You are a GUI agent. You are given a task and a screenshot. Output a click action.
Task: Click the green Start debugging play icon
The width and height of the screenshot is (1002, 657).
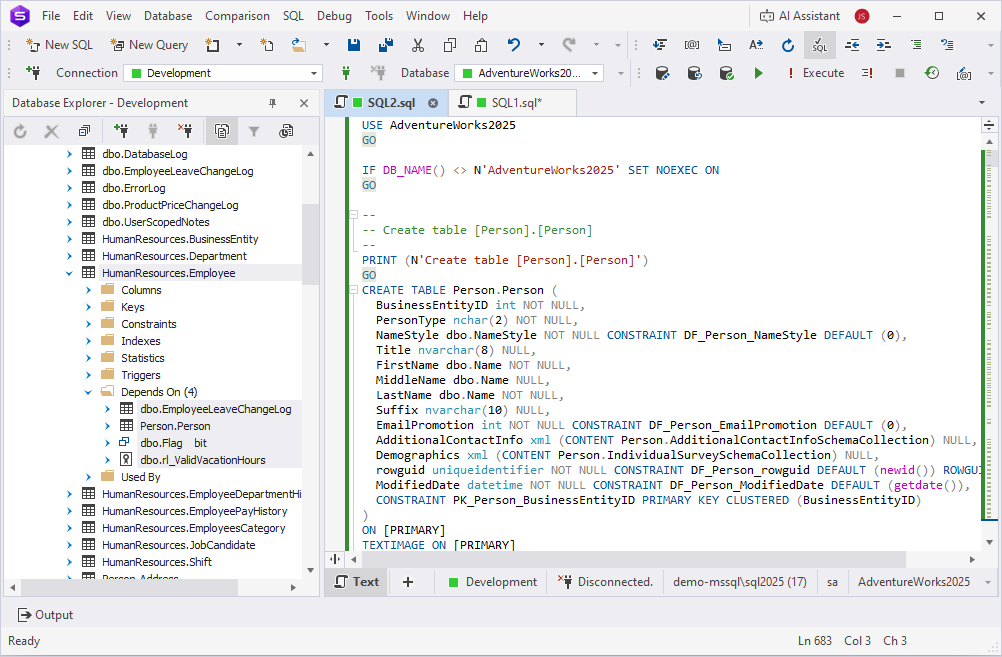pyautogui.click(x=758, y=73)
